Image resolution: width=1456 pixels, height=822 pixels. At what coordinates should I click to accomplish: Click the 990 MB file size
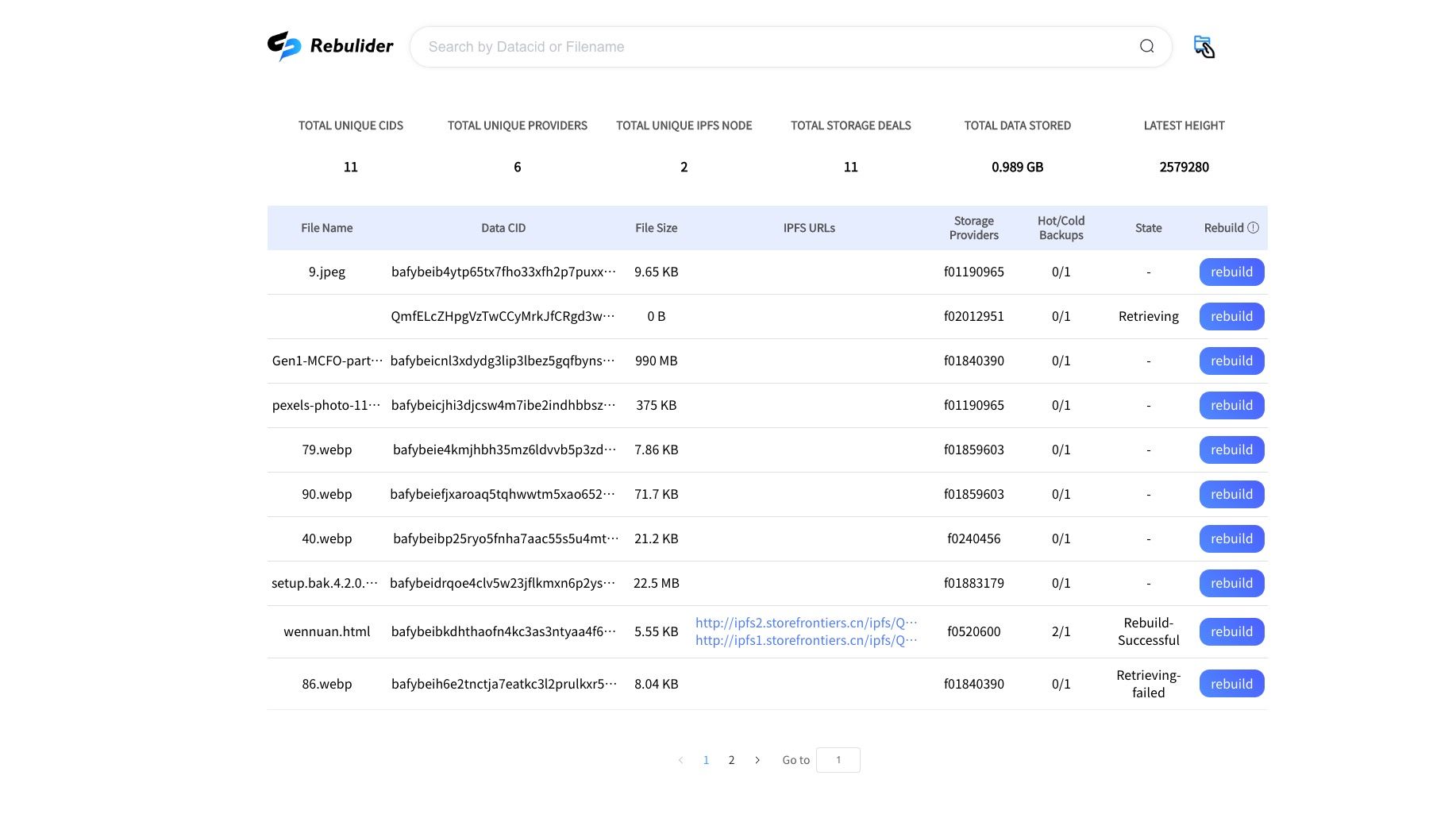(656, 361)
